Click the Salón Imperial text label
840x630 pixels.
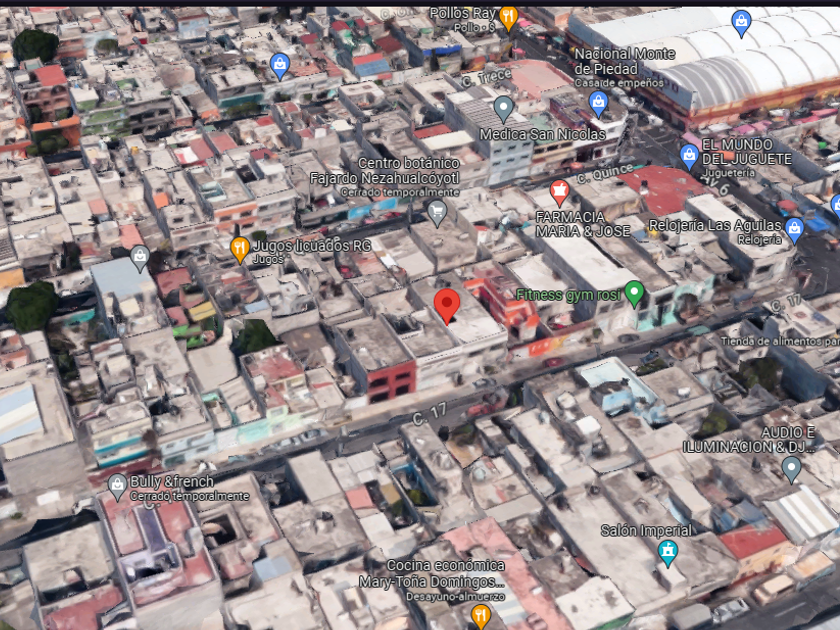pyautogui.click(x=646, y=530)
